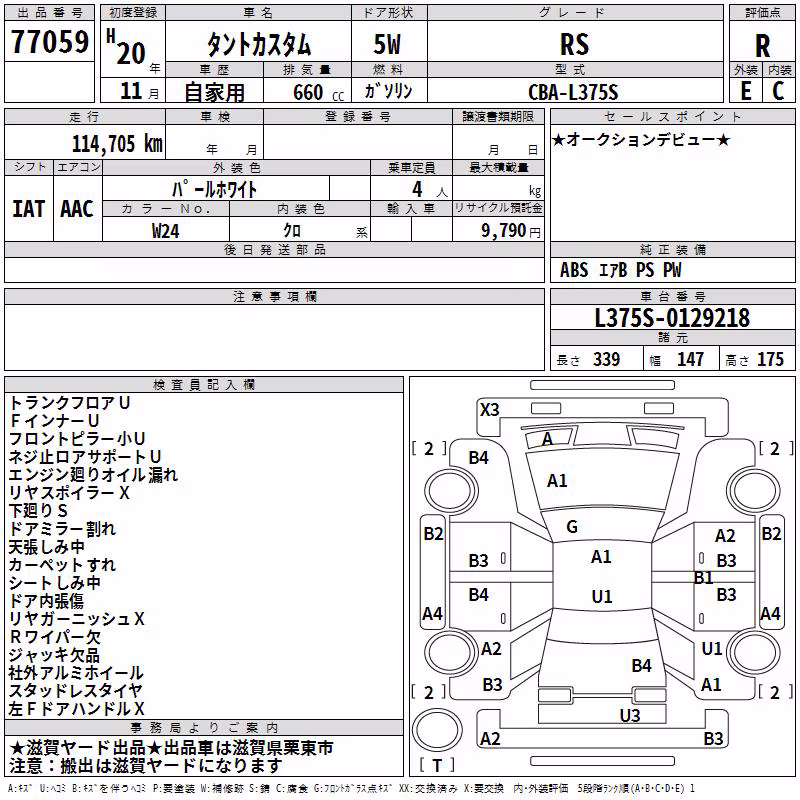This screenshot has height=800, width=800.
Task: Click note スタッドレスタイヤ
Action: [x=76, y=691]
